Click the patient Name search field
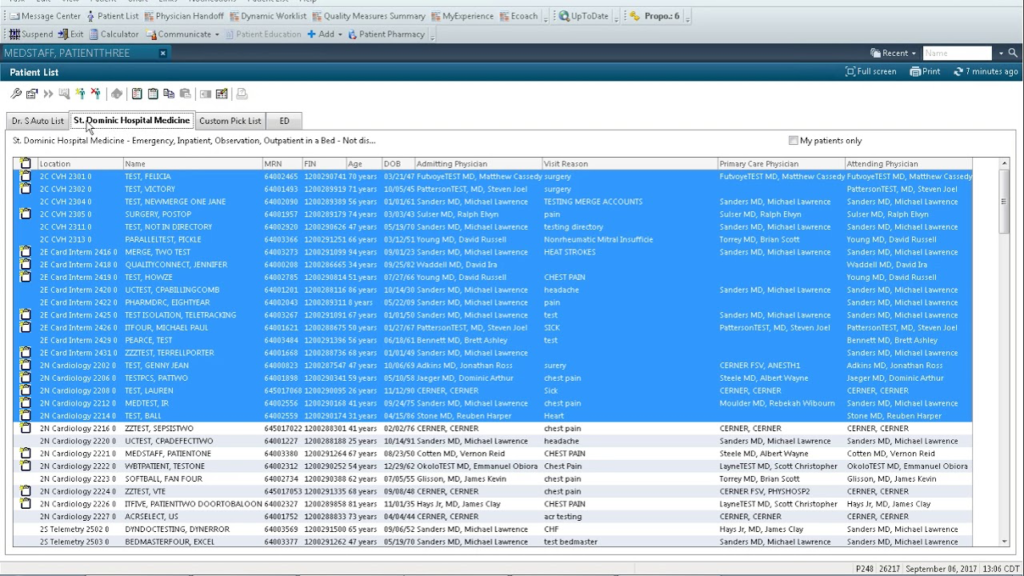This screenshot has height=576, width=1024. coord(957,53)
